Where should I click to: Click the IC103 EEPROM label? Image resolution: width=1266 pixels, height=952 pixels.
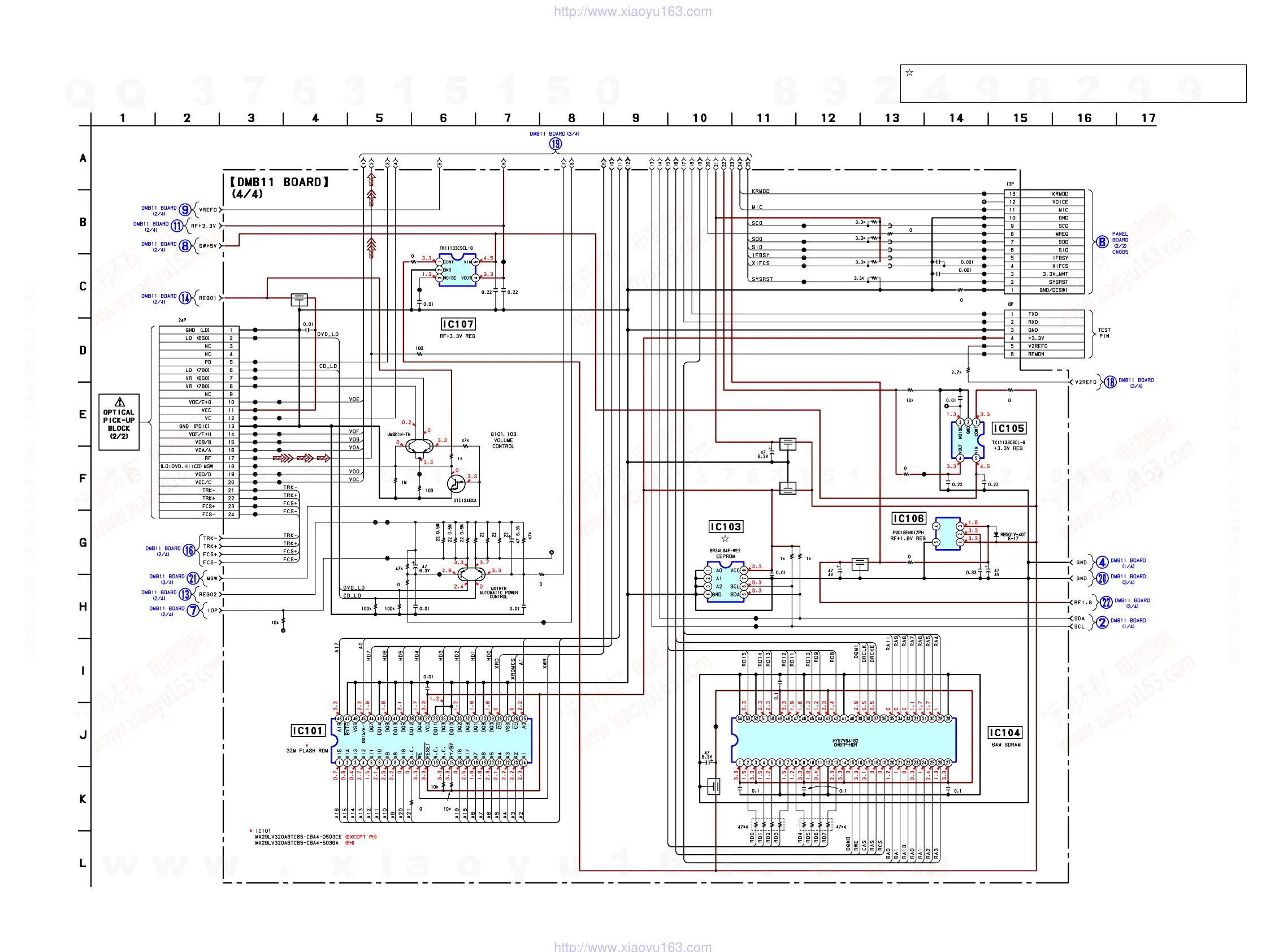point(725,527)
